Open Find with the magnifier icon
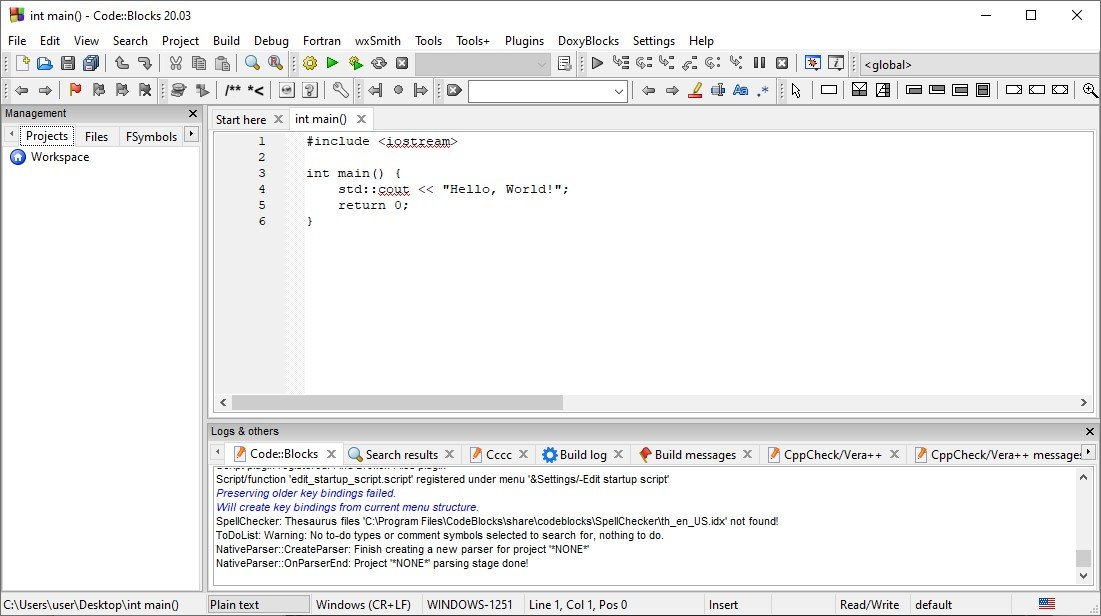Viewport: 1101px width, 616px height. tap(252, 63)
